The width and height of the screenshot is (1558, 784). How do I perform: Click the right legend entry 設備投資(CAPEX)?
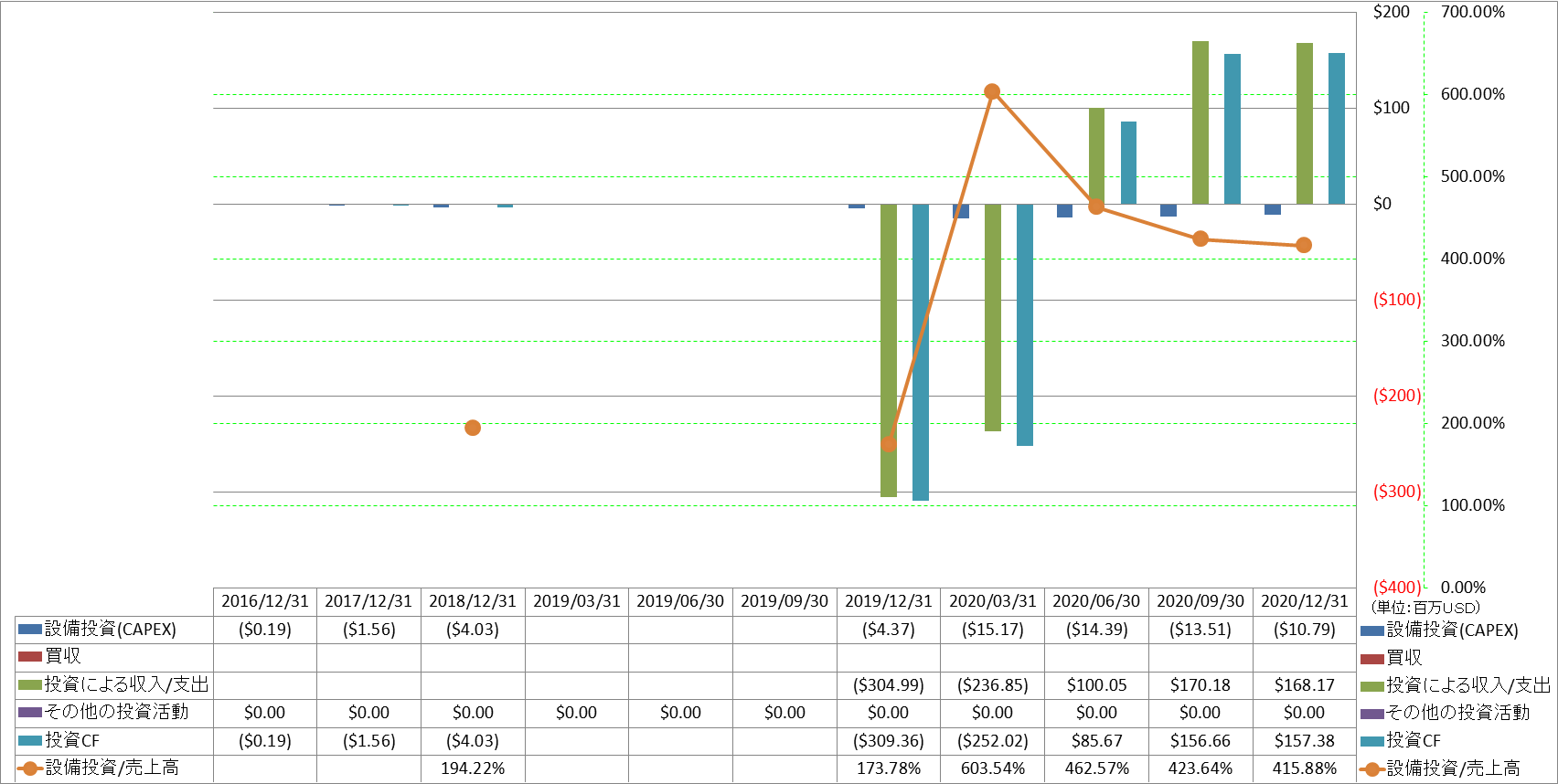[1439, 630]
